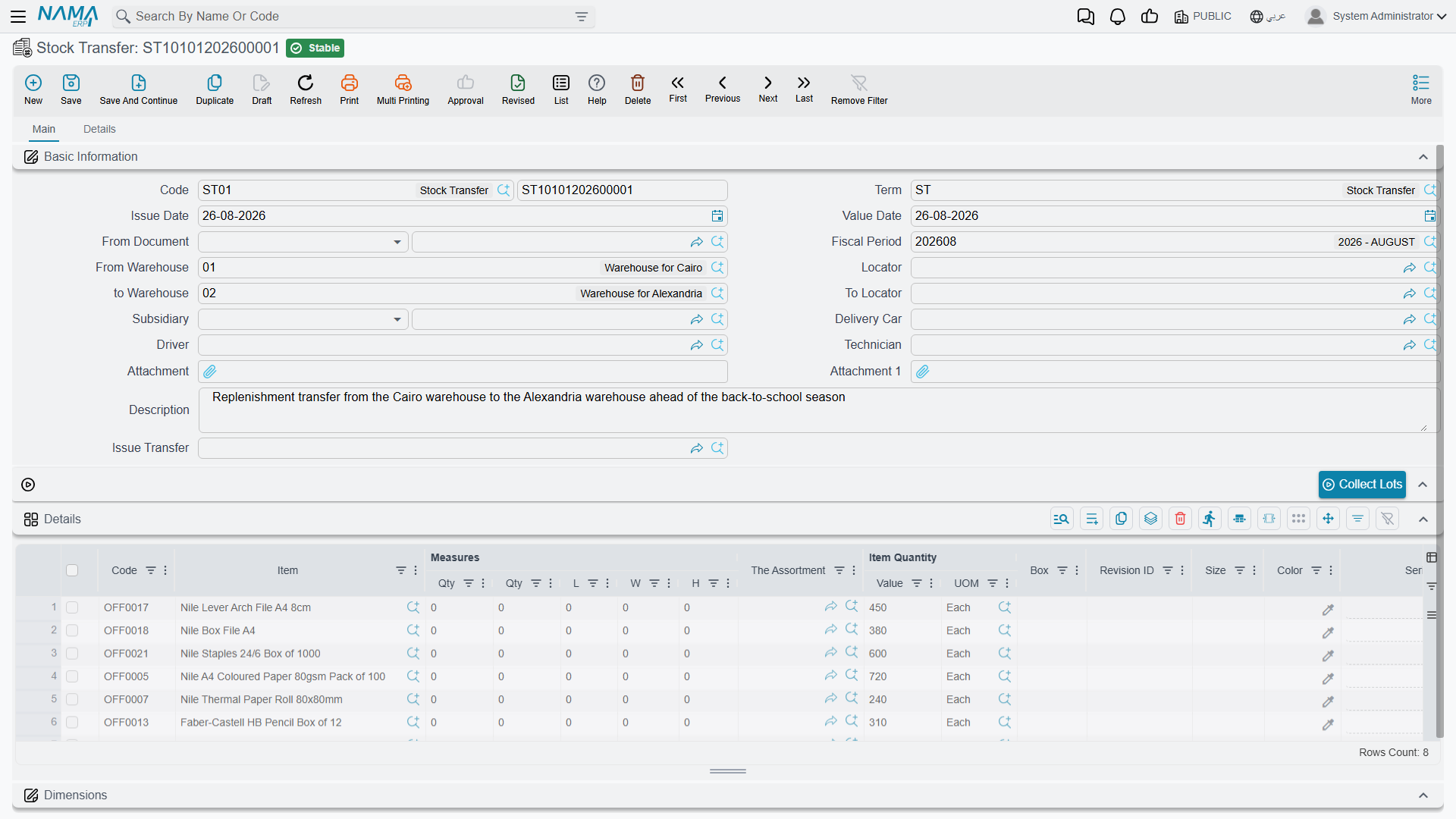
Task: Click the item name Nile Box File A4
Action: point(218,630)
